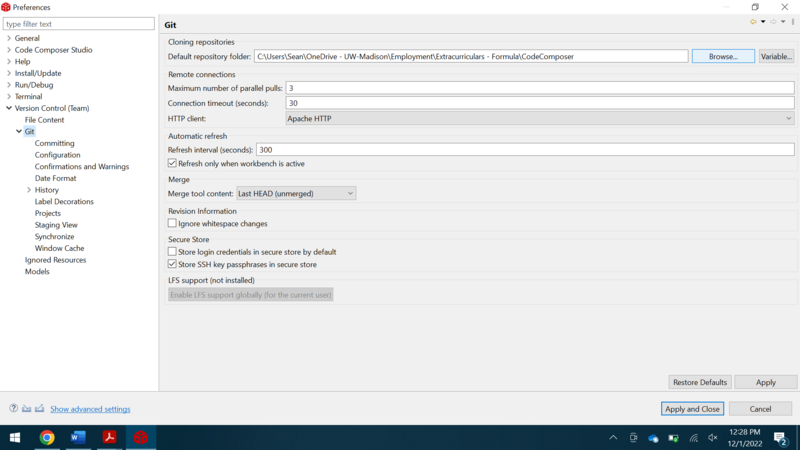Open the Show advanced settings link
The width and height of the screenshot is (800, 450).
click(x=90, y=409)
